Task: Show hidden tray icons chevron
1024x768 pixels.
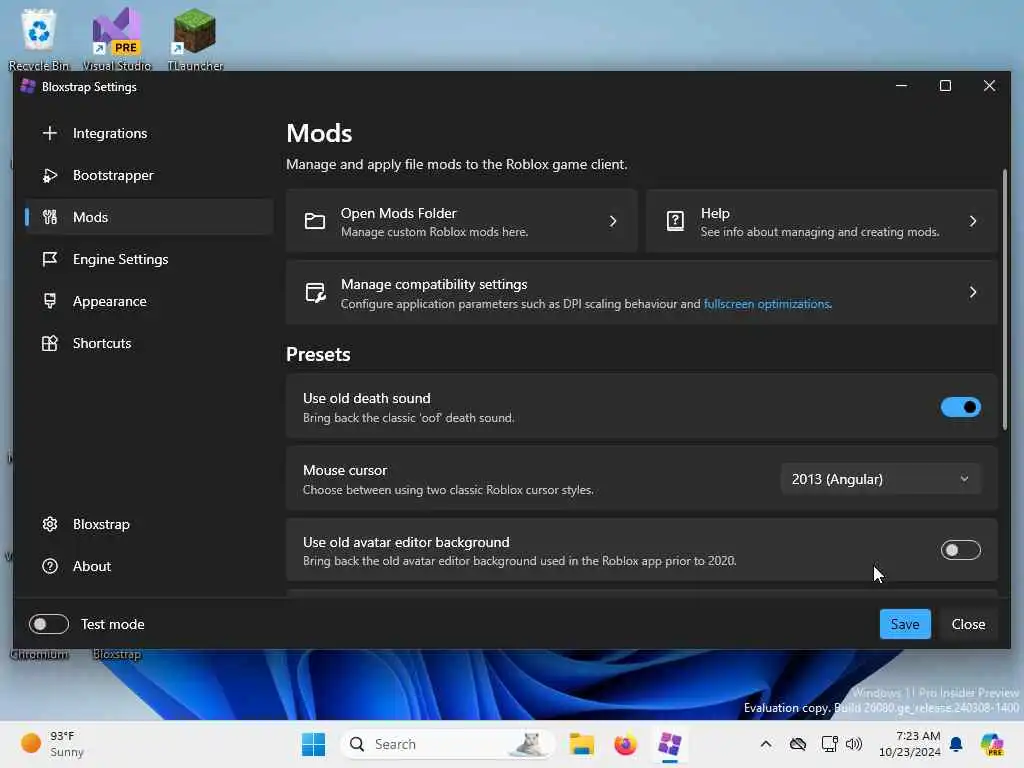Action: [x=766, y=744]
